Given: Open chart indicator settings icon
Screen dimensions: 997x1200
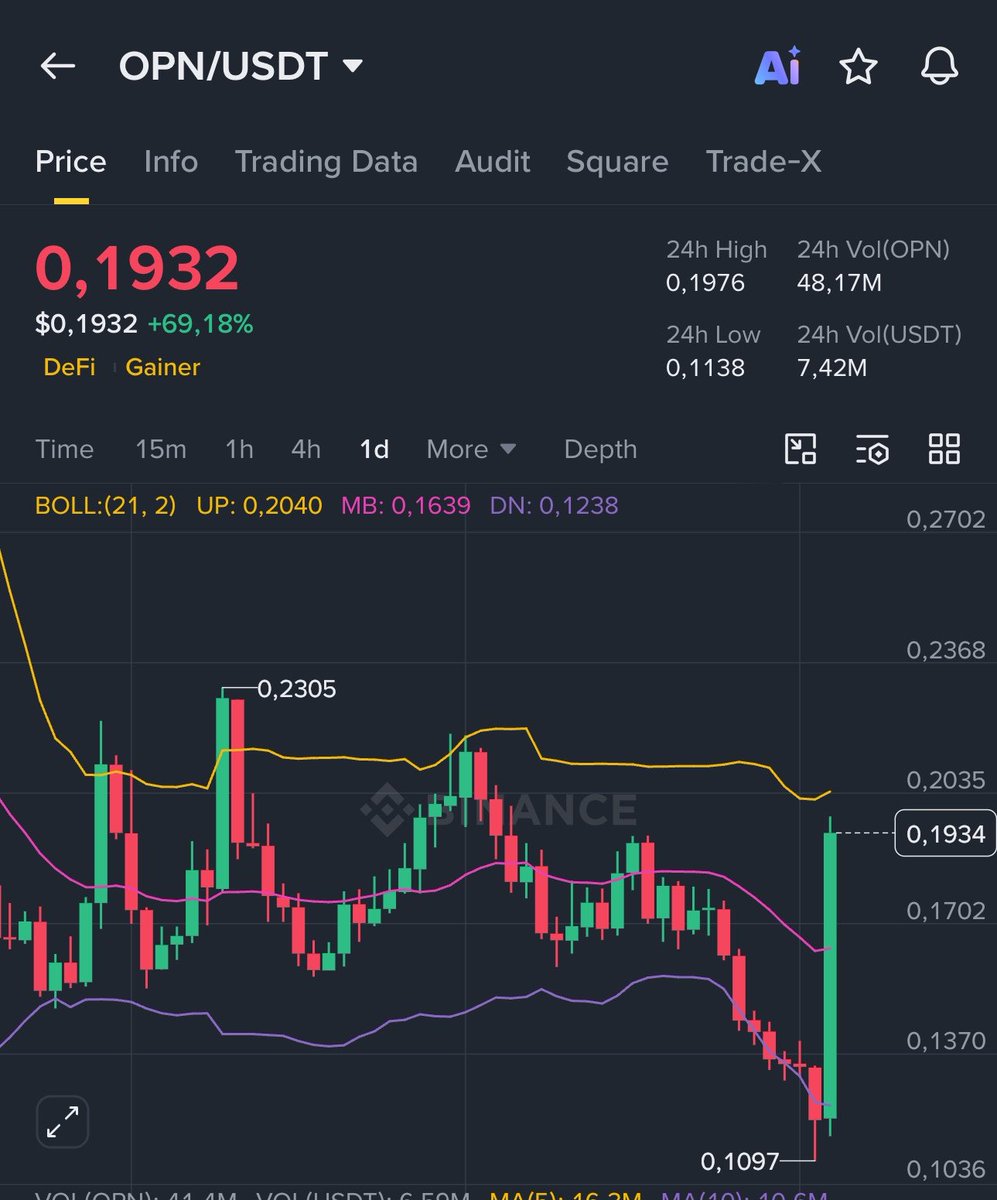Looking at the screenshot, I should (x=872, y=449).
